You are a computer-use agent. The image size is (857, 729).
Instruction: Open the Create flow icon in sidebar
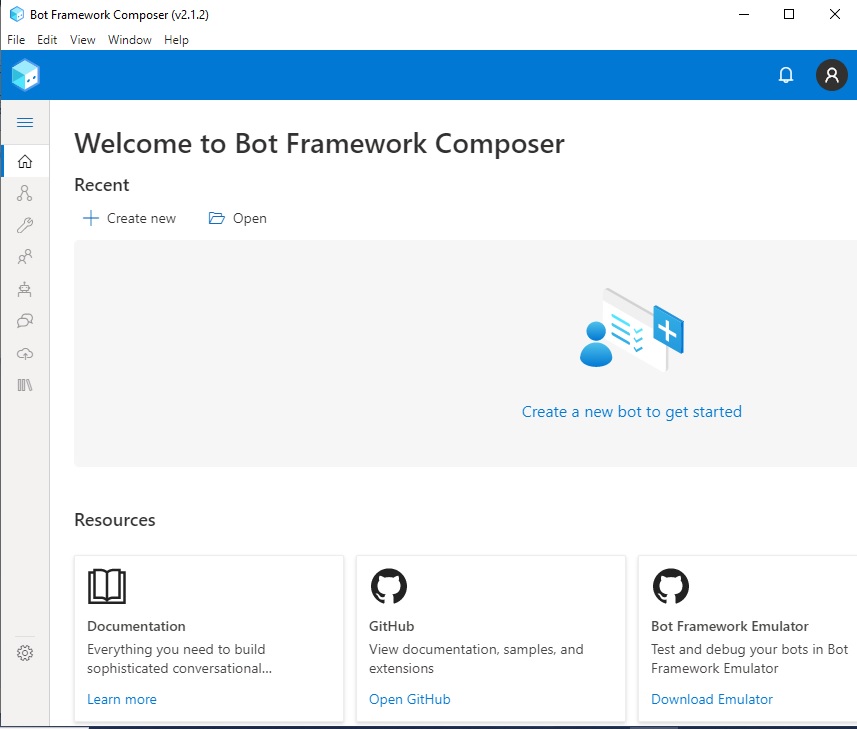pyautogui.click(x=25, y=193)
